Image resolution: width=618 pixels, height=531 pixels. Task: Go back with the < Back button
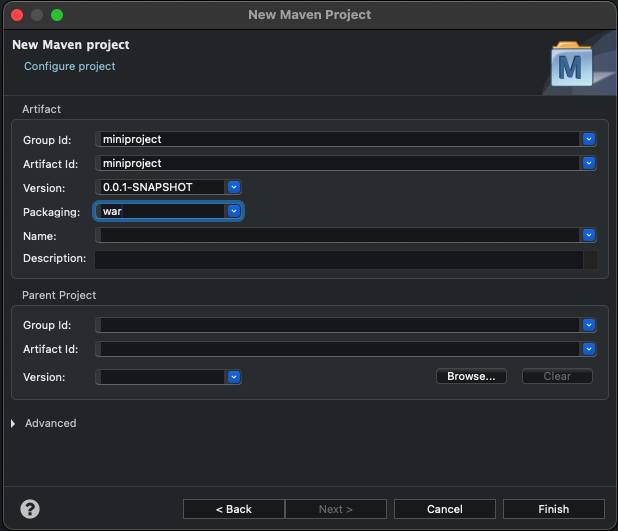pos(234,509)
